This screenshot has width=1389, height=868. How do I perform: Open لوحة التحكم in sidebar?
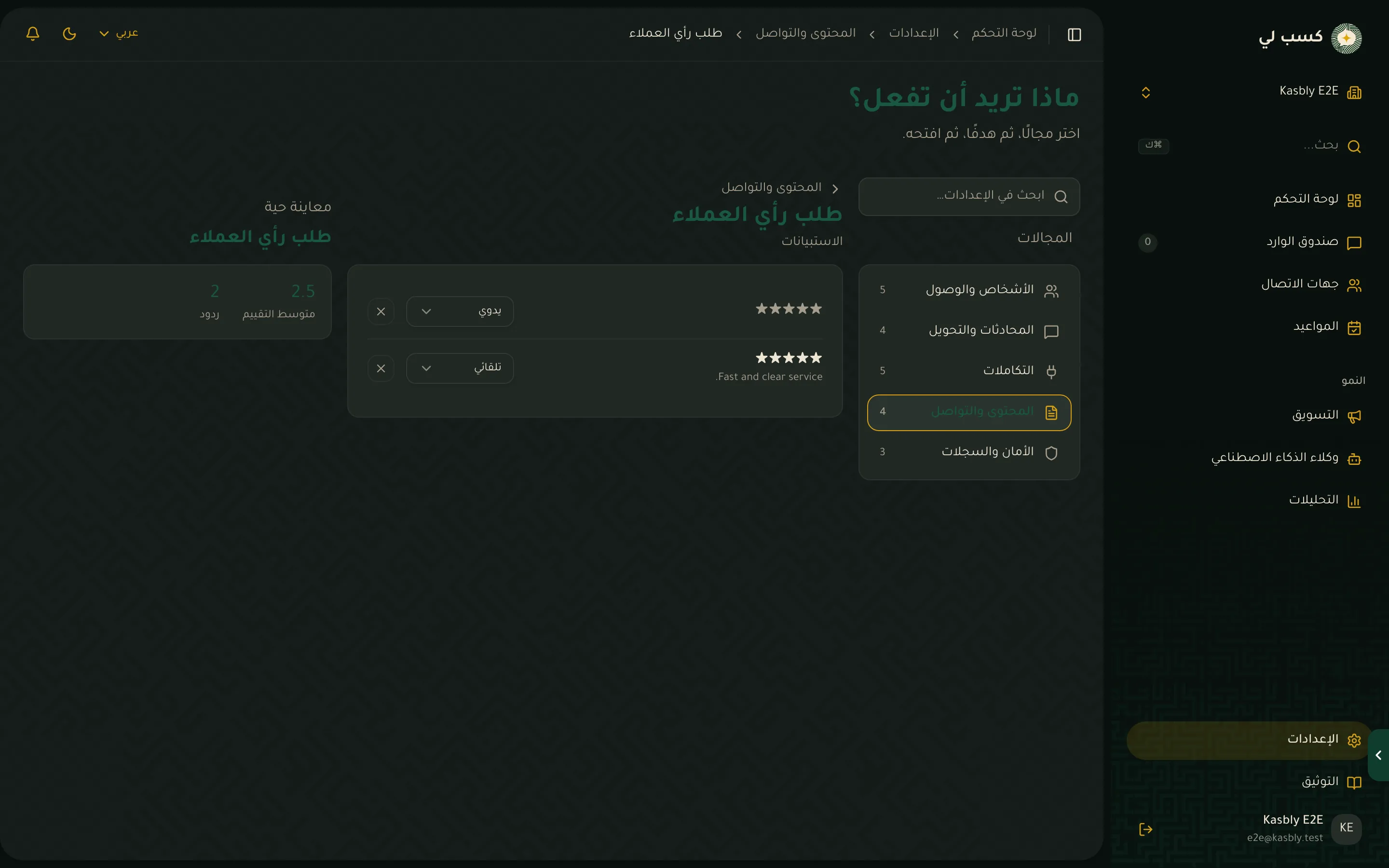click(1251, 200)
